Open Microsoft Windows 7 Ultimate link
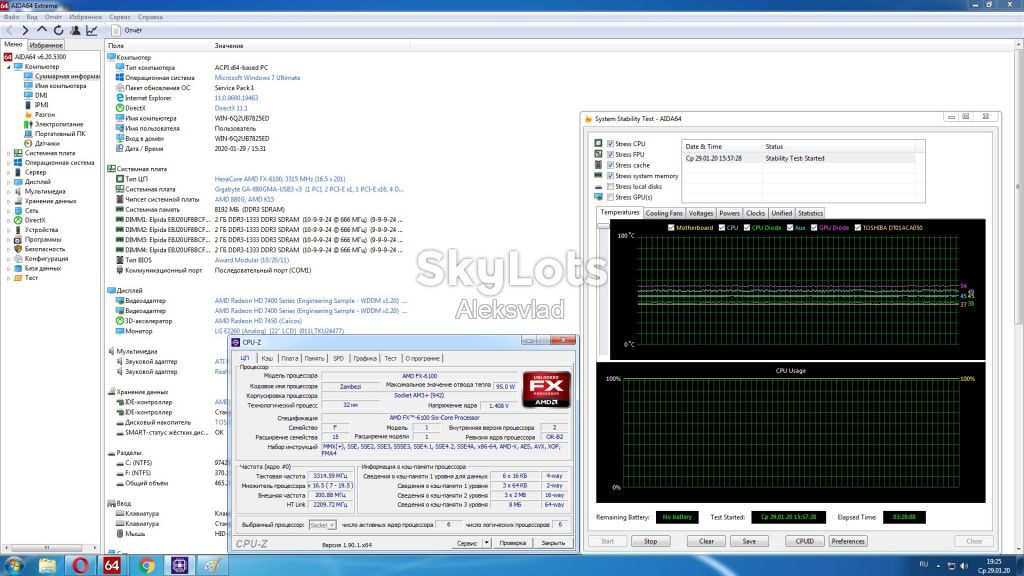 257,78
